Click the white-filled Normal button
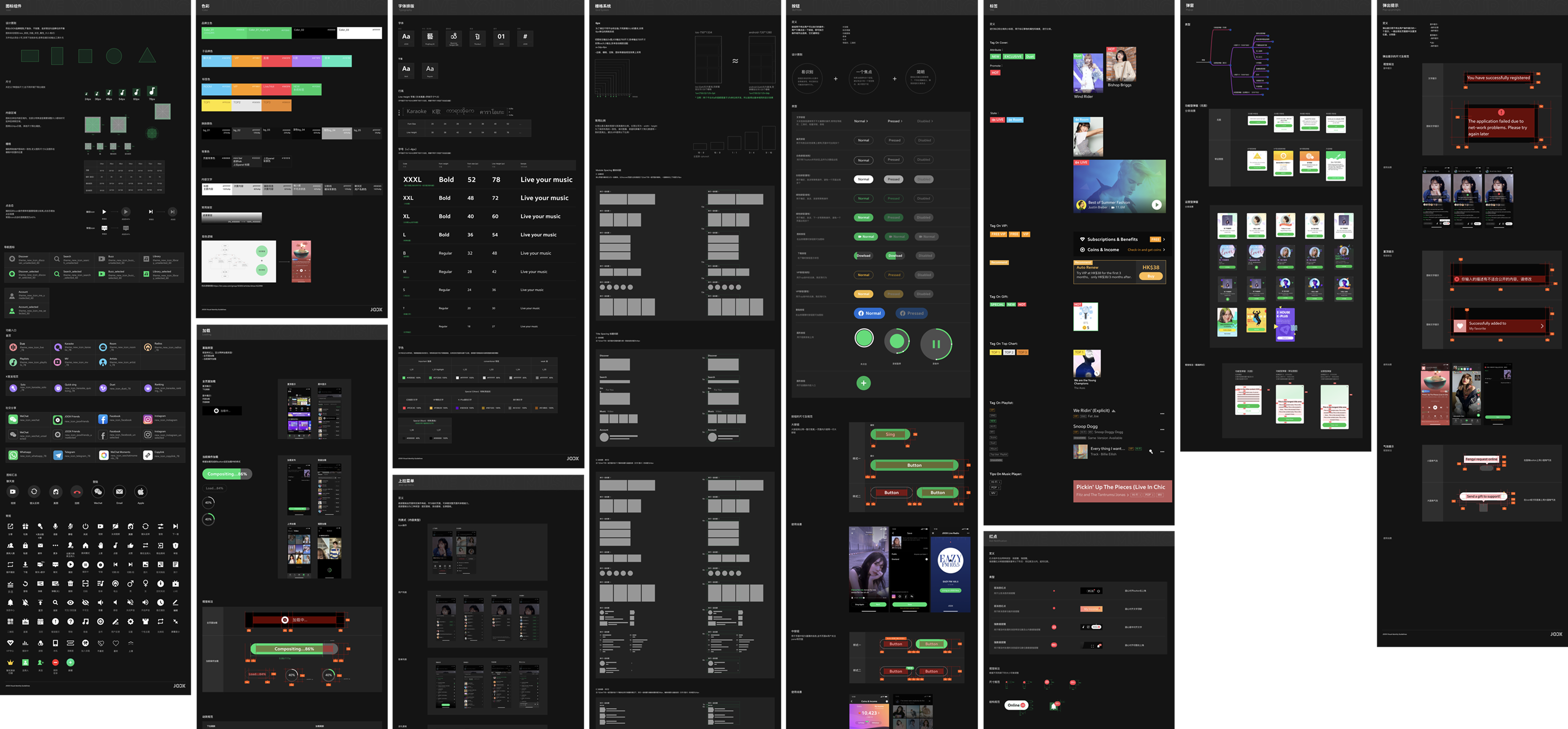The width and height of the screenshot is (1568, 729). (x=864, y=179)
